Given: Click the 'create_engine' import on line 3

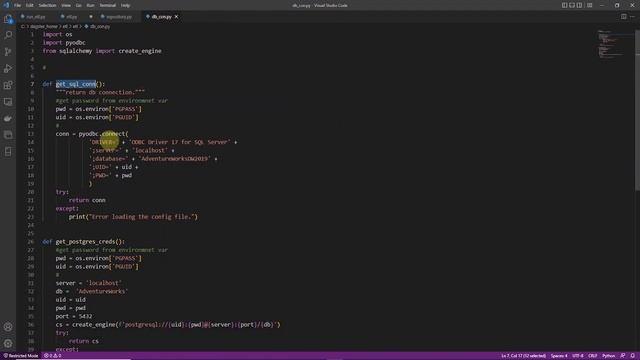Looking at the screenshot, I should [140, 51].
